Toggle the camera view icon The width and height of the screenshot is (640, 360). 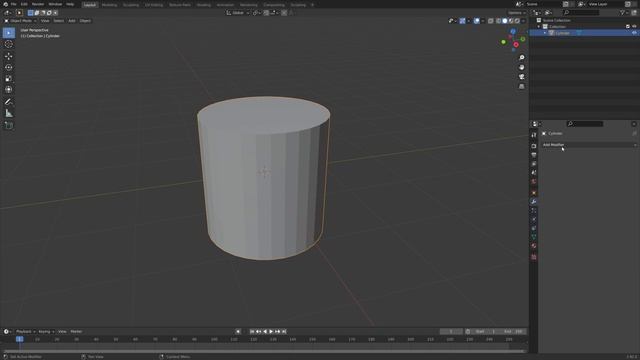(522, 77)
